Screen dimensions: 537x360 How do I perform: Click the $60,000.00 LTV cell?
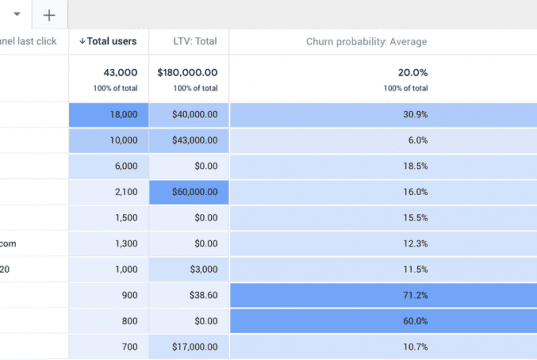(x=189, y=192)
